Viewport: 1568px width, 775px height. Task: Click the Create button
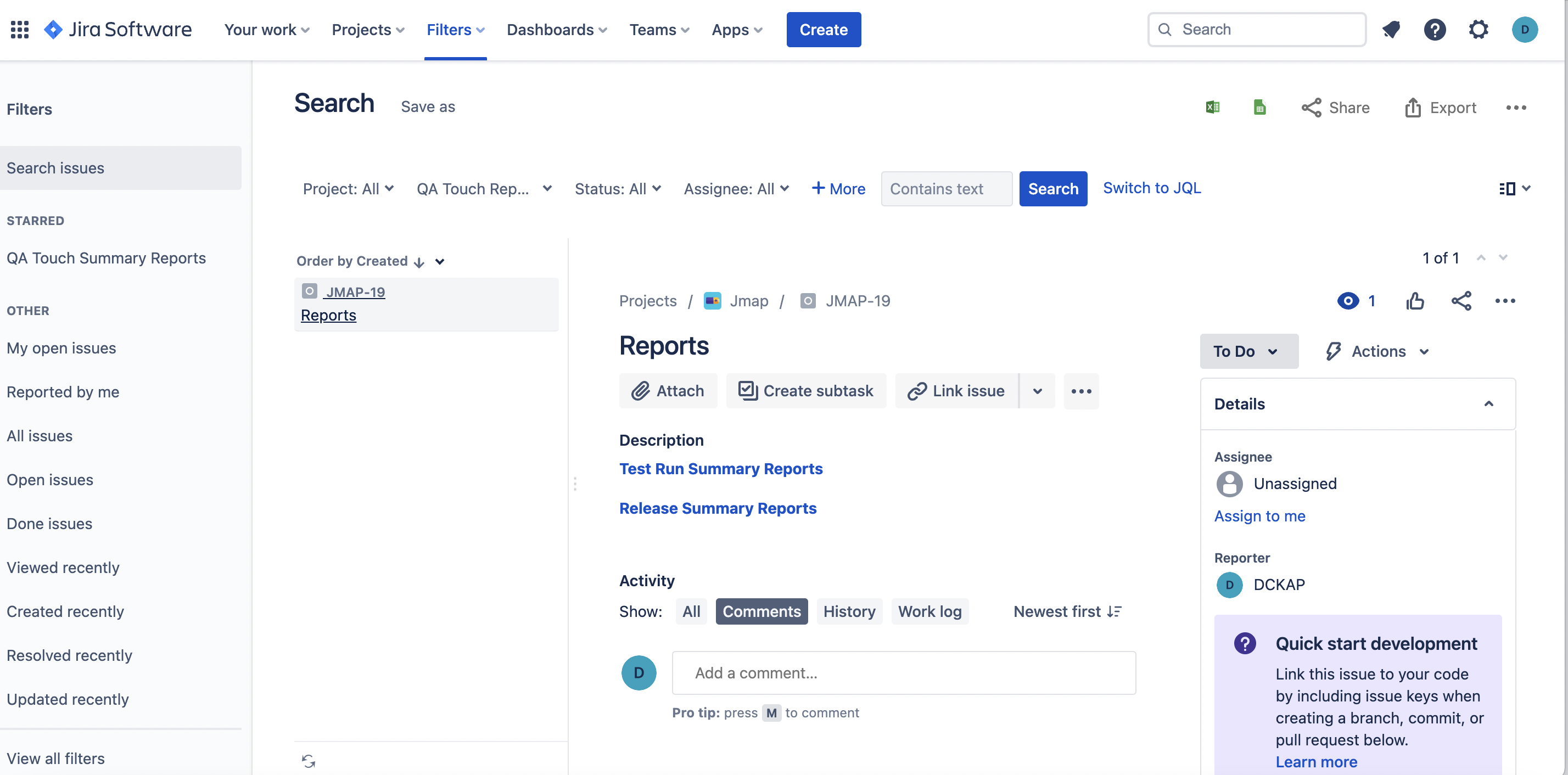coord(824,29)
